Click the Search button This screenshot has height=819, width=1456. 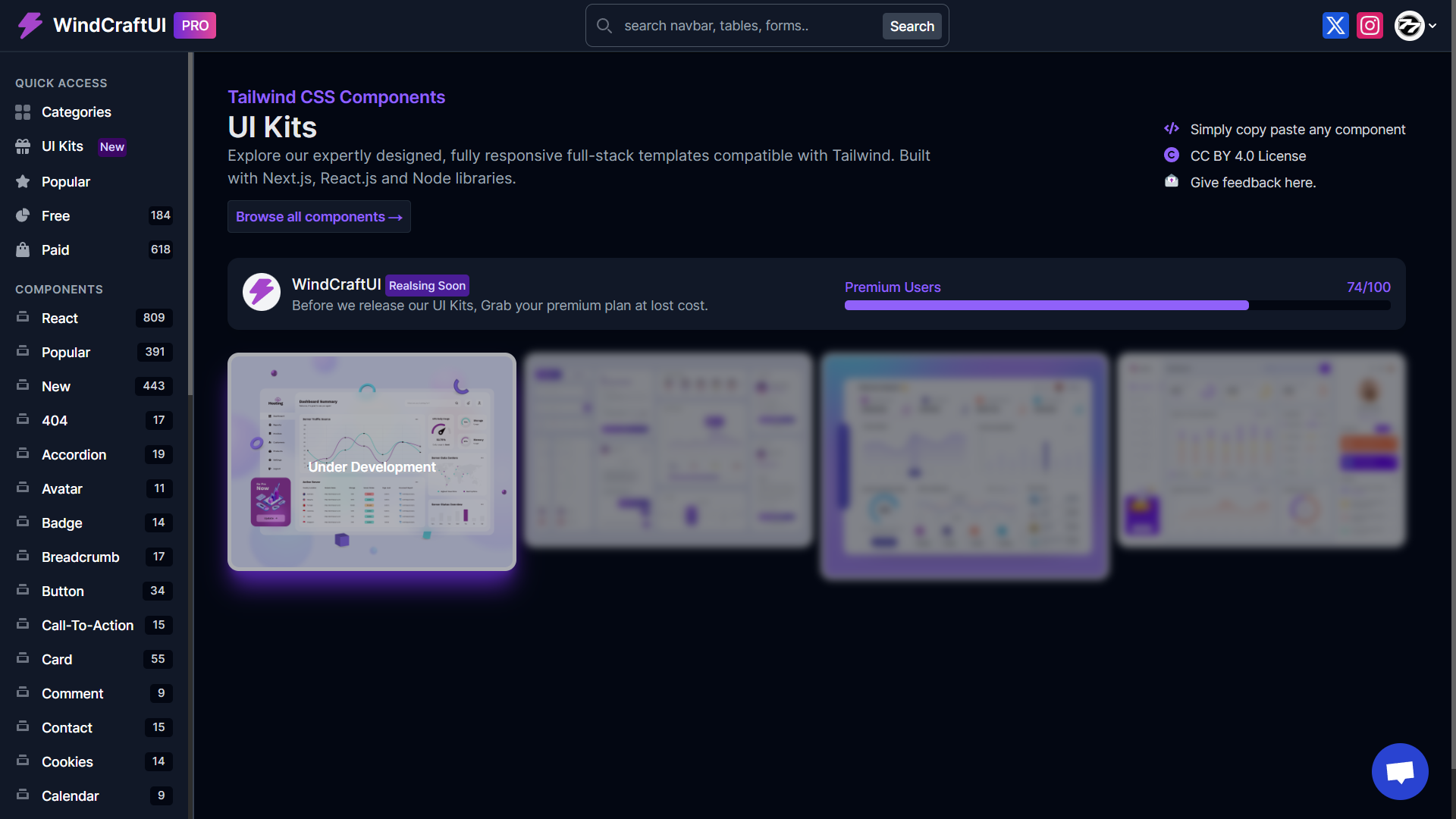point(912,27)
